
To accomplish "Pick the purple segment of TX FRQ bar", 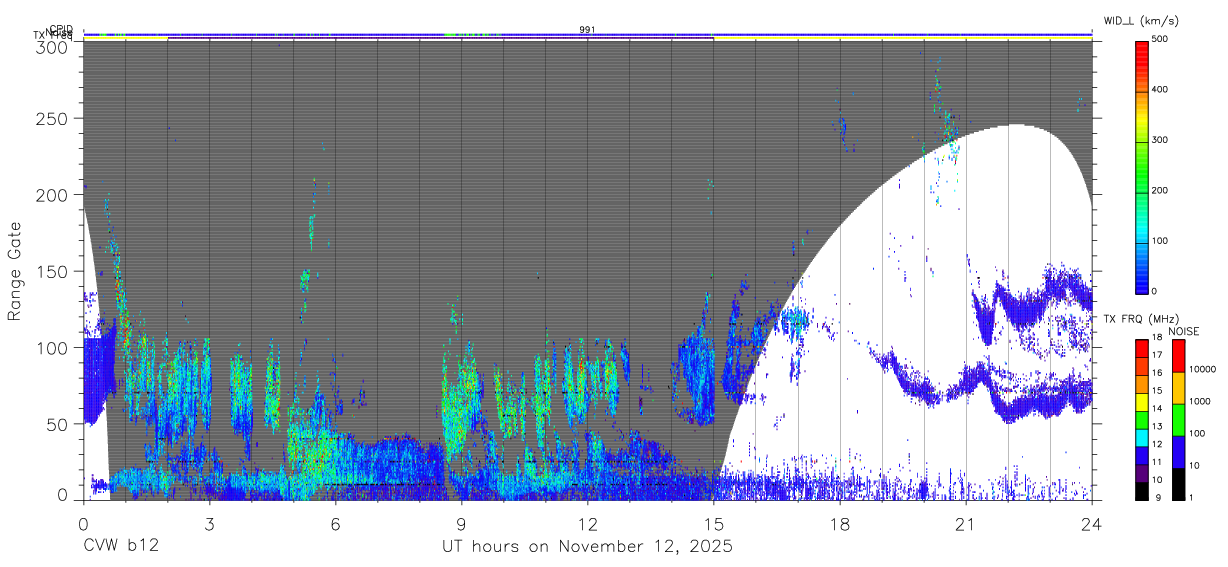I will click(1142, 473).
